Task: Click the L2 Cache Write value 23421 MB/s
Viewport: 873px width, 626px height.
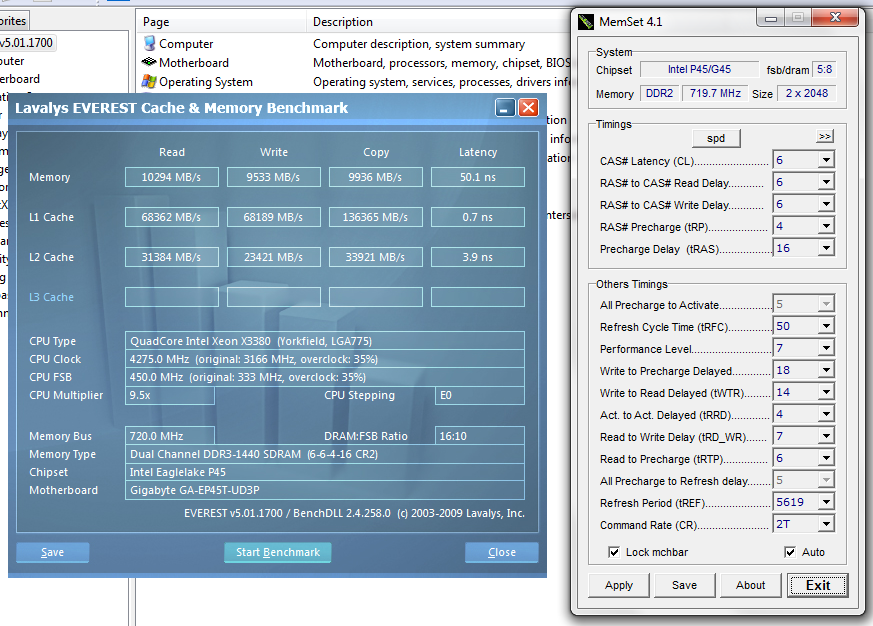Action: point(273,257)
